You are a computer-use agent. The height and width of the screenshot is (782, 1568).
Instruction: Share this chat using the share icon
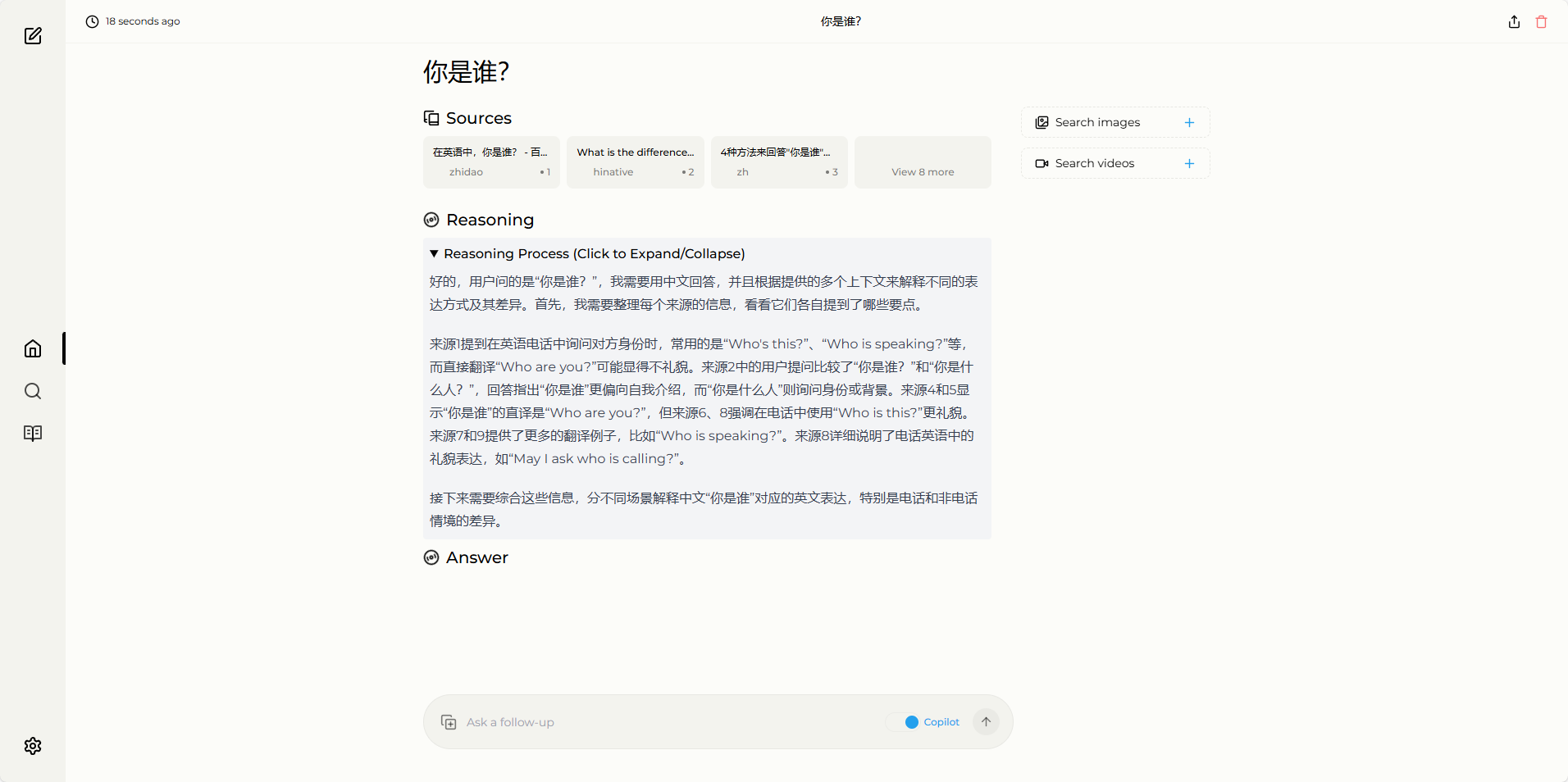coord(1514,22)
